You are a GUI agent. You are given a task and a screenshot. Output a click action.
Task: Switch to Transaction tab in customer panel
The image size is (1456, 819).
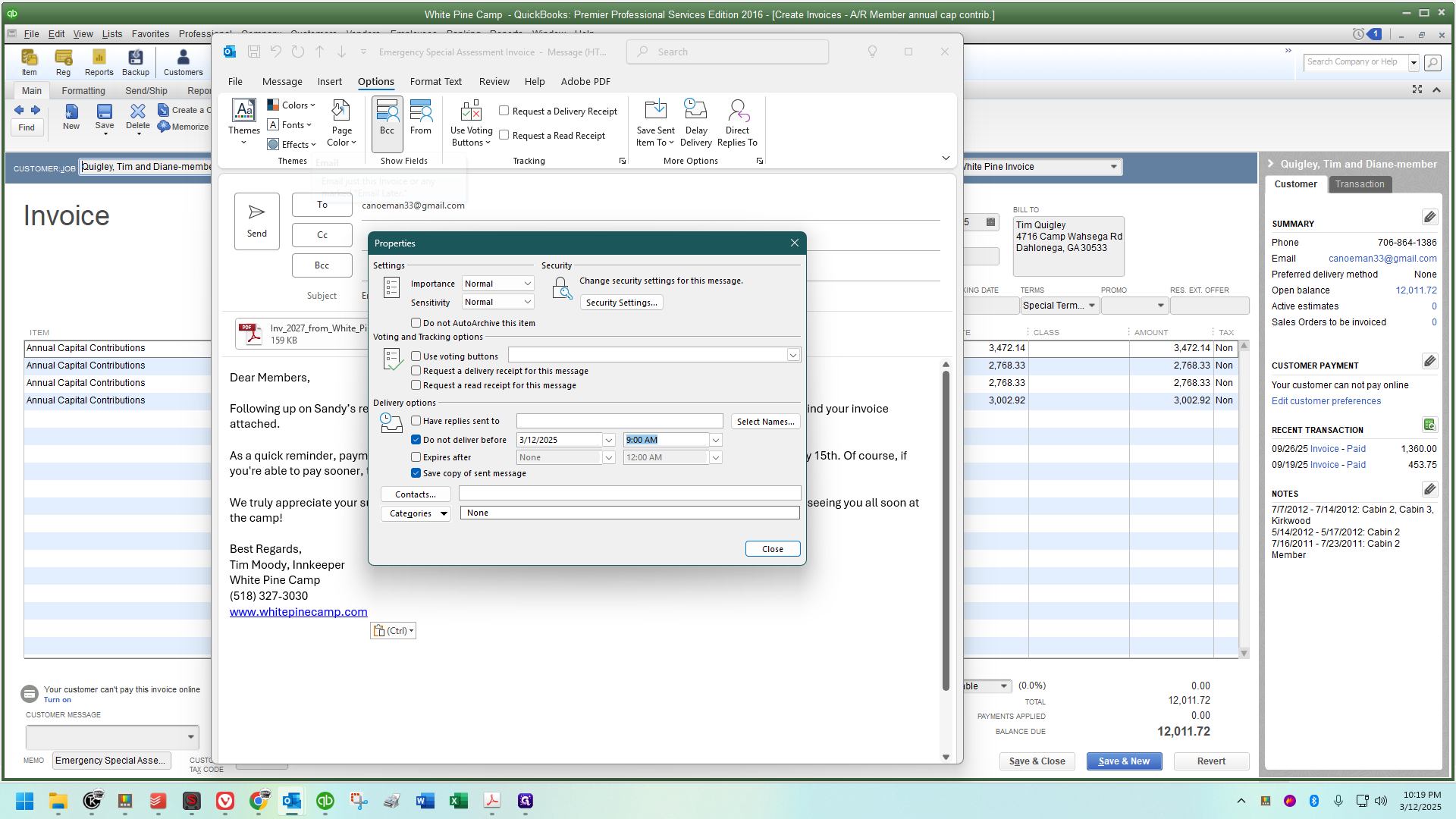pyautogui.click(x=1359, y=184)
